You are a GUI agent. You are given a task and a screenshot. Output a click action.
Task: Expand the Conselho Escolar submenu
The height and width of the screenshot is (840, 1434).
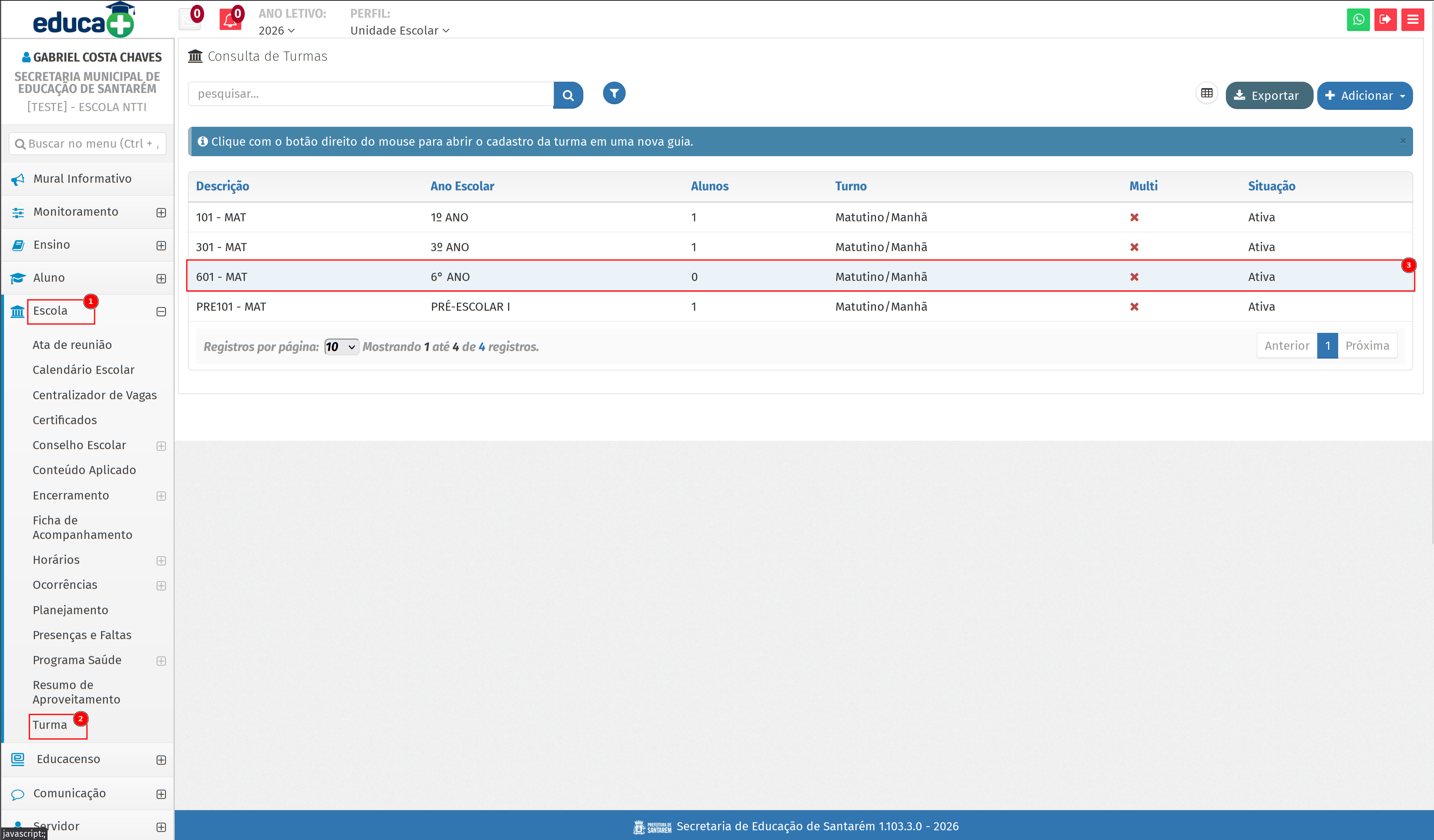[x=161, y=446]
